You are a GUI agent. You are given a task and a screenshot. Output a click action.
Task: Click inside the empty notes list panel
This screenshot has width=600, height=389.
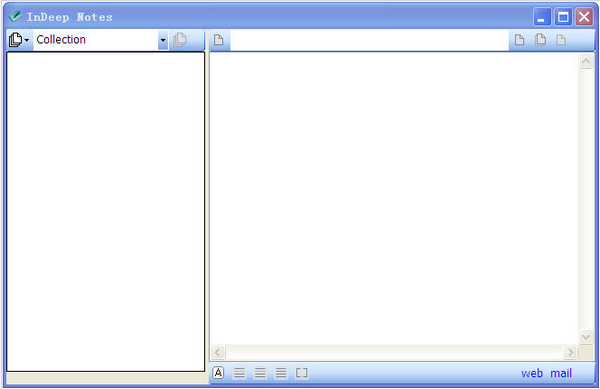point(106,212)
